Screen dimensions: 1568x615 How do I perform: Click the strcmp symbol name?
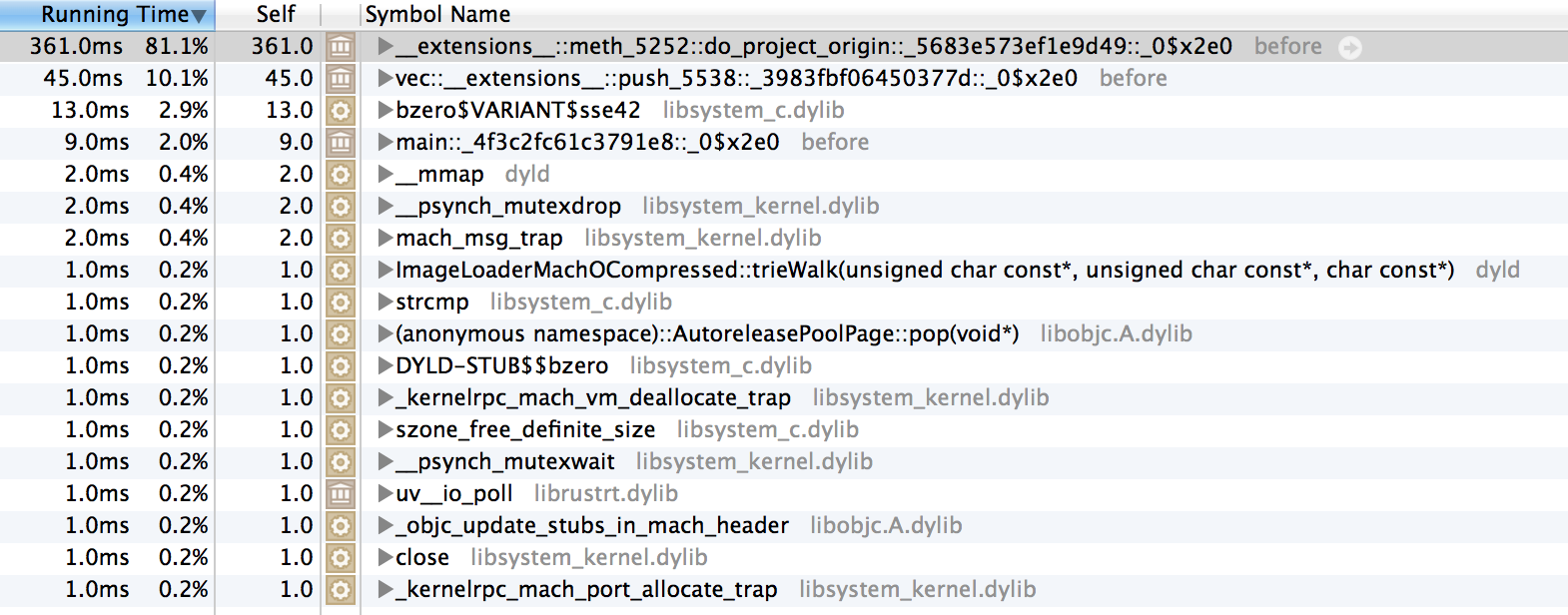pos(432,302)
